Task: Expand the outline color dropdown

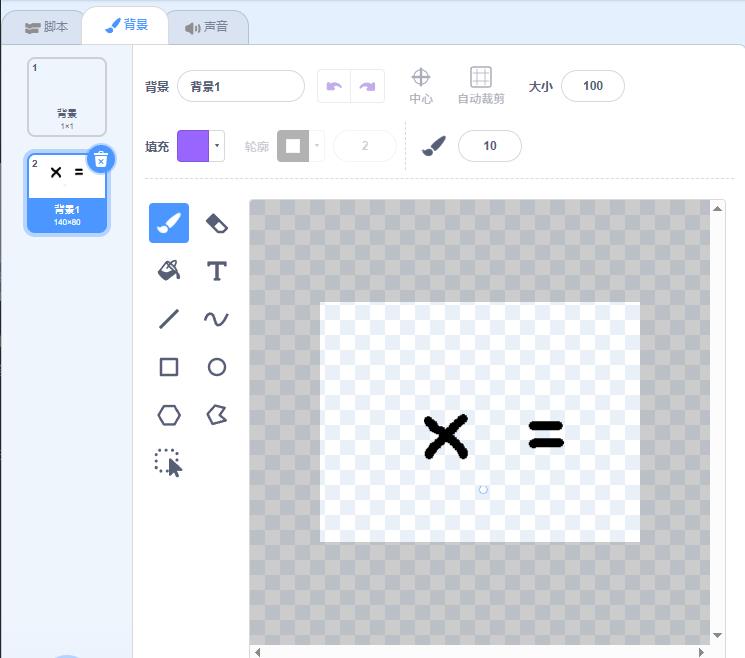Action: [316, 146]
